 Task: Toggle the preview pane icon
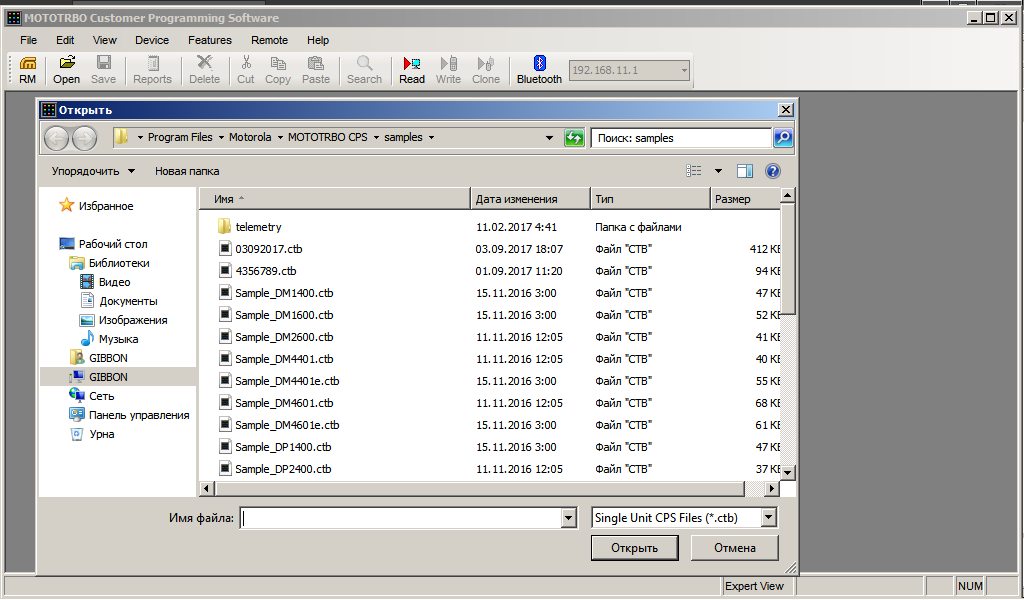[744, 171]
